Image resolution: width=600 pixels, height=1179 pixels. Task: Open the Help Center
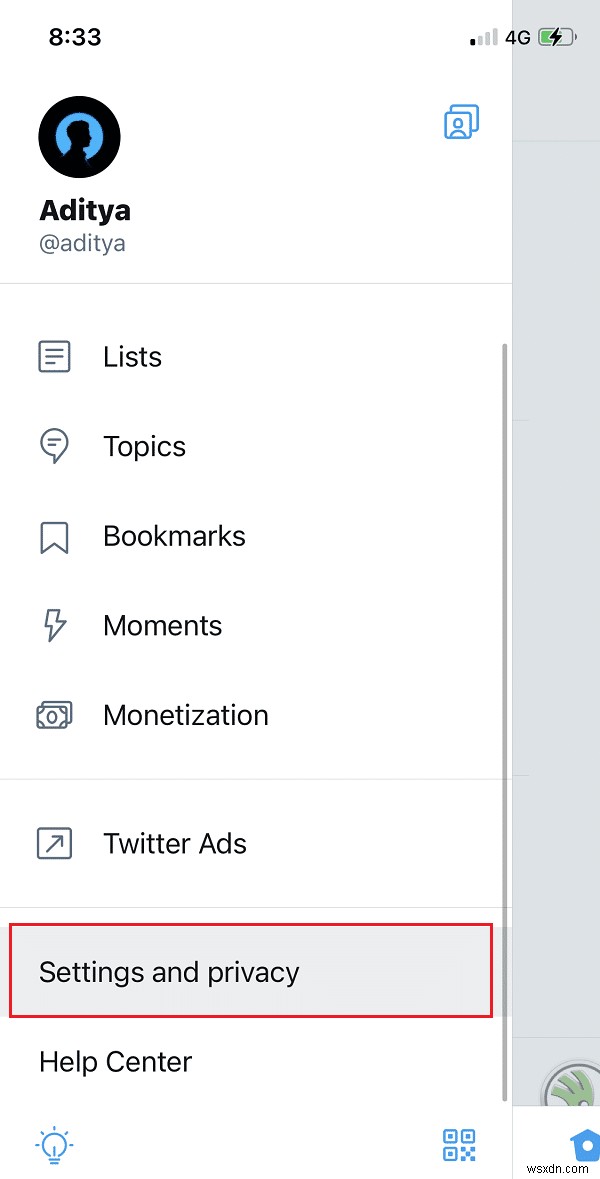[115, 1062]
